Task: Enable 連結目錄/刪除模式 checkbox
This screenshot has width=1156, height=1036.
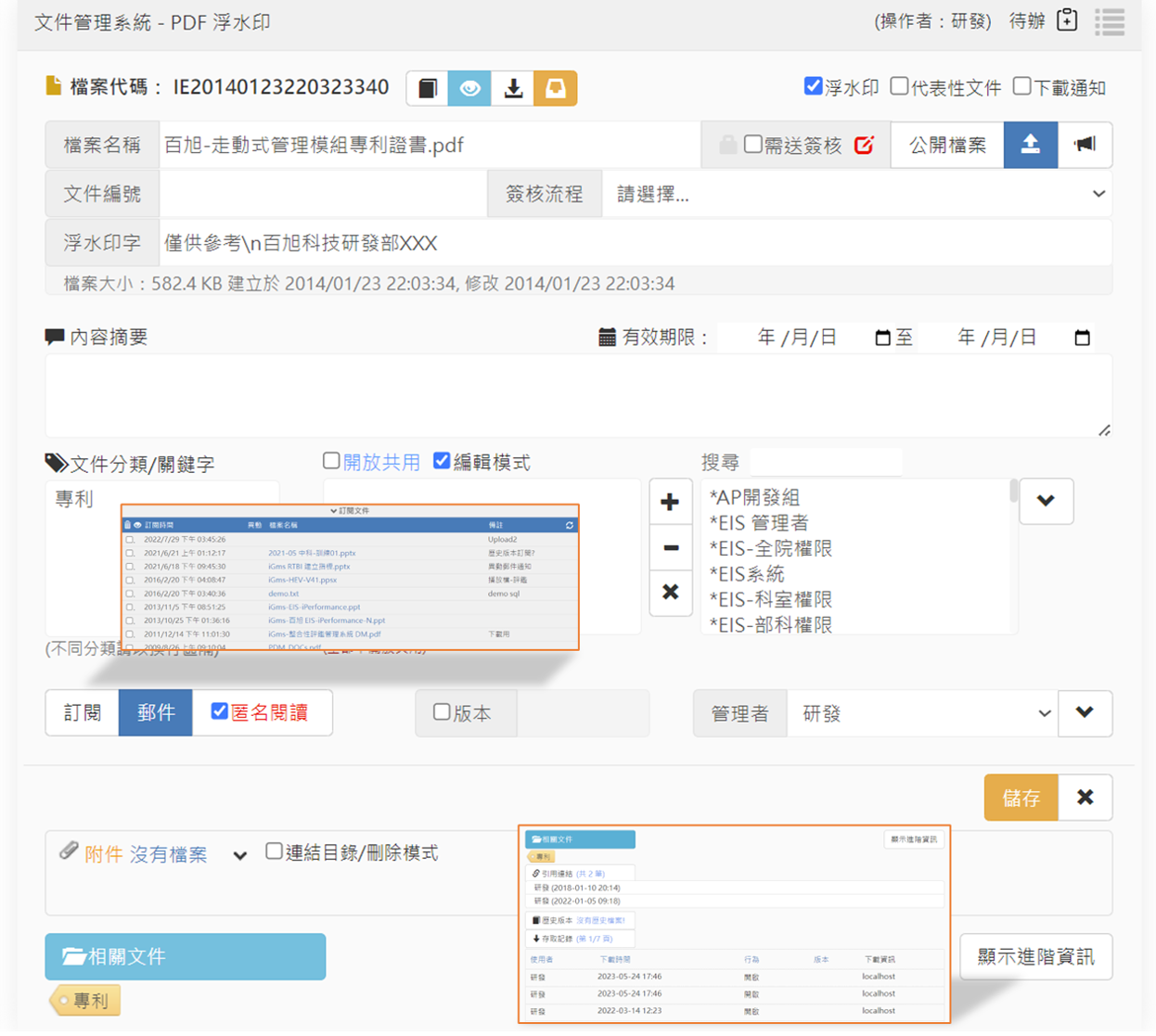Action: (x=274, y=851)
